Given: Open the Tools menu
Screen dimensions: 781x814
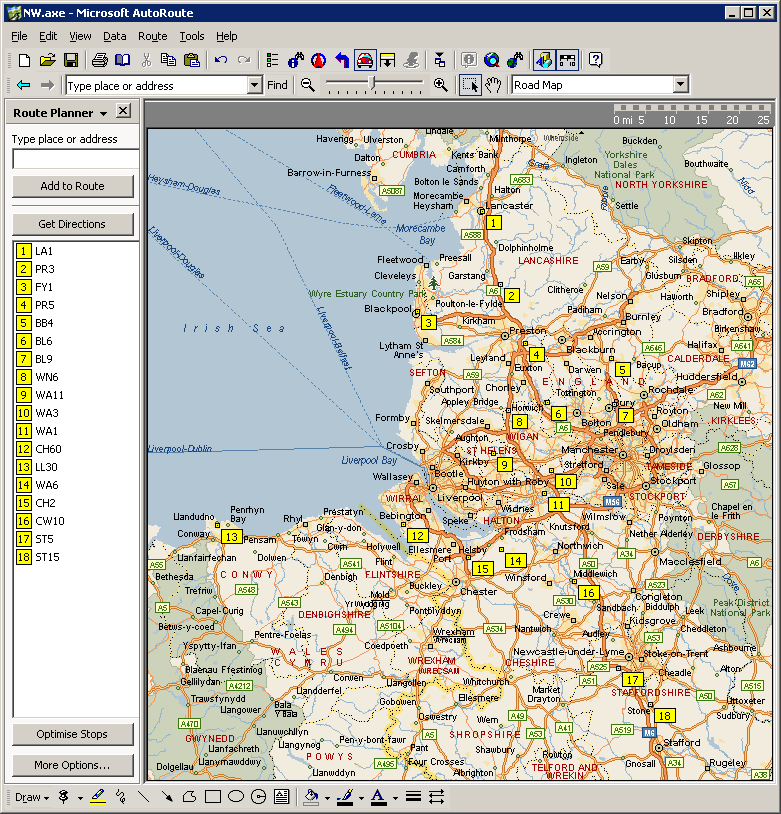Looking at the screenshot, I should pos(191,36).
